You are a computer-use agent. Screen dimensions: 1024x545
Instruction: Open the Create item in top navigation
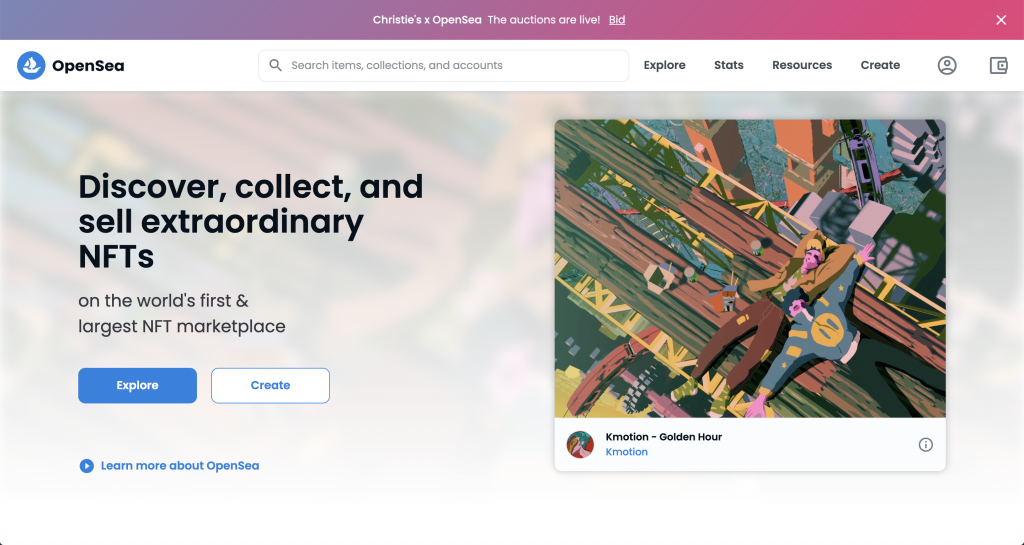880,65
